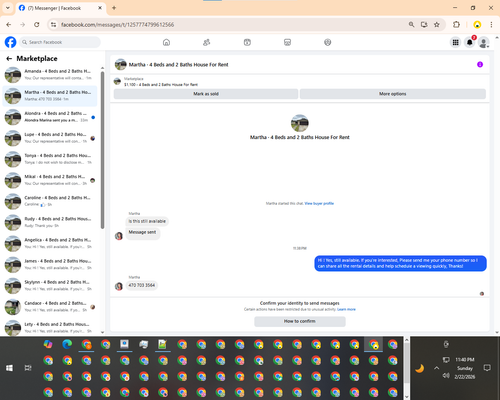
Task: Click the Facebook logo
Action: tap(10, 42)
